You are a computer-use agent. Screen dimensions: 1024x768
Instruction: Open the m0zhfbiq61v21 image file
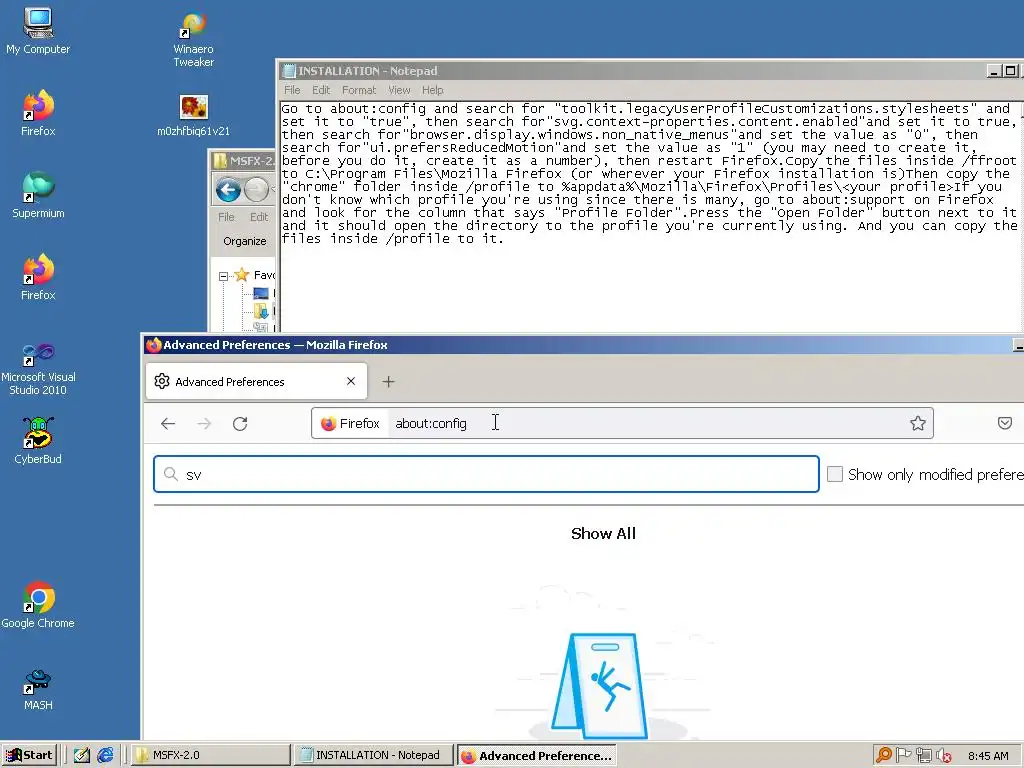tap(193, 115)
